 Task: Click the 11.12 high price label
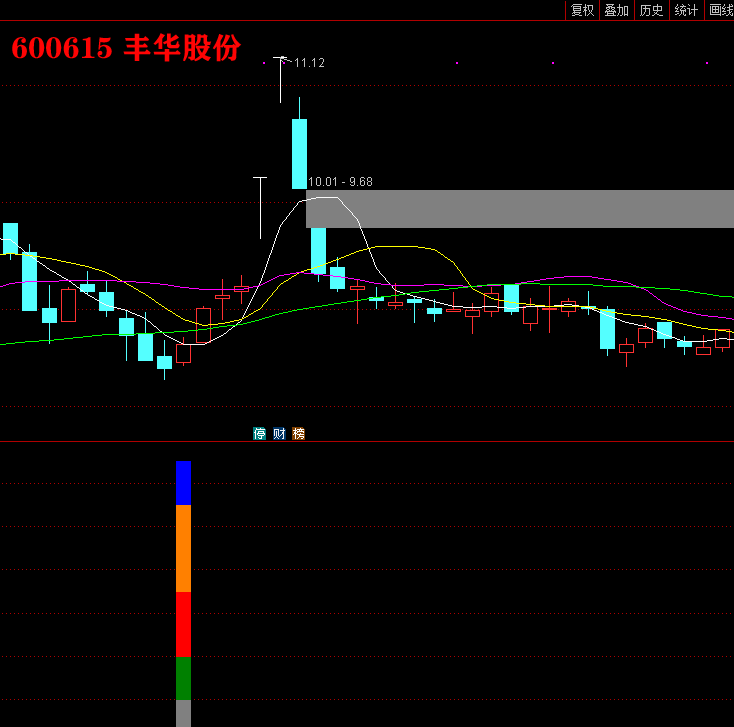309,63
